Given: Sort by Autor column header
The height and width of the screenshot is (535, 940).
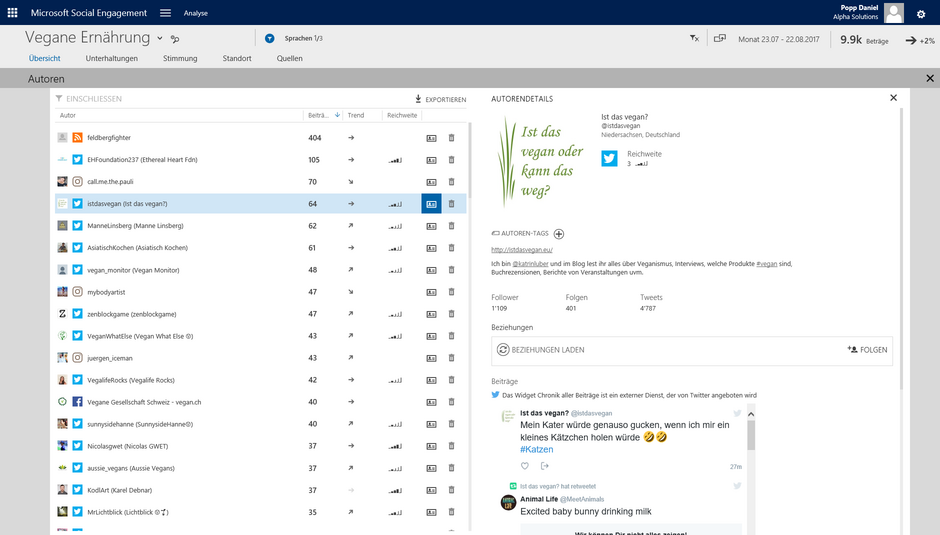Looking at the screenshot, I should pos(68,115).
